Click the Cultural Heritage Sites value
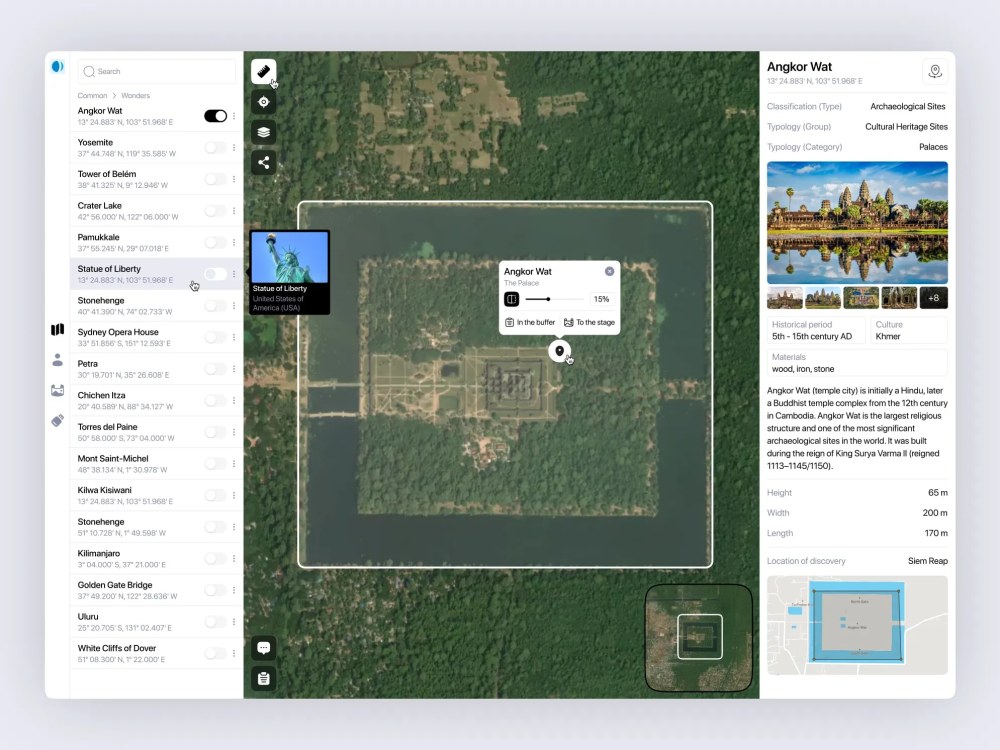Screen dimensions: 1000x750 (x=906, y=127)
